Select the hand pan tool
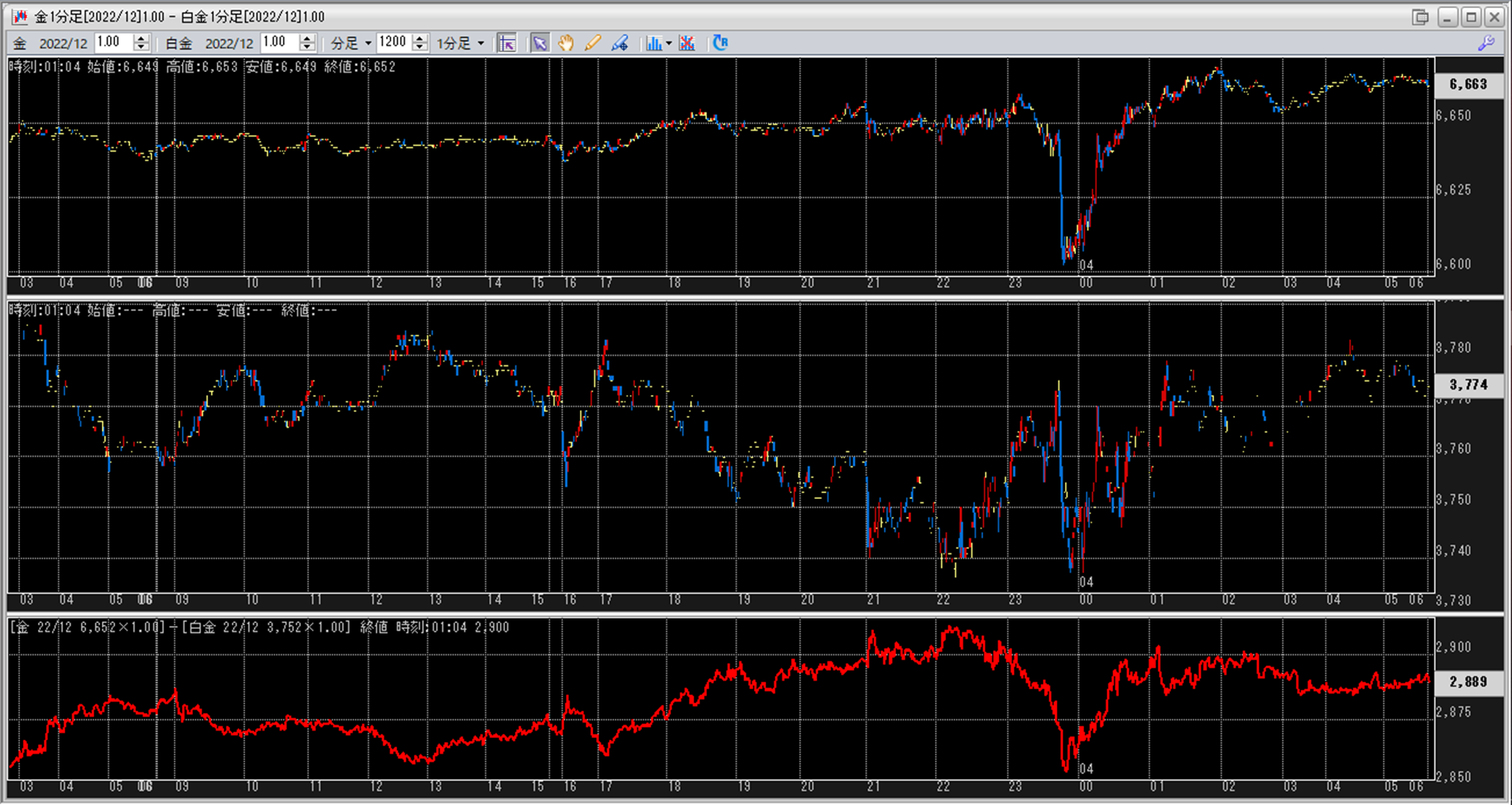 [566, 43]
